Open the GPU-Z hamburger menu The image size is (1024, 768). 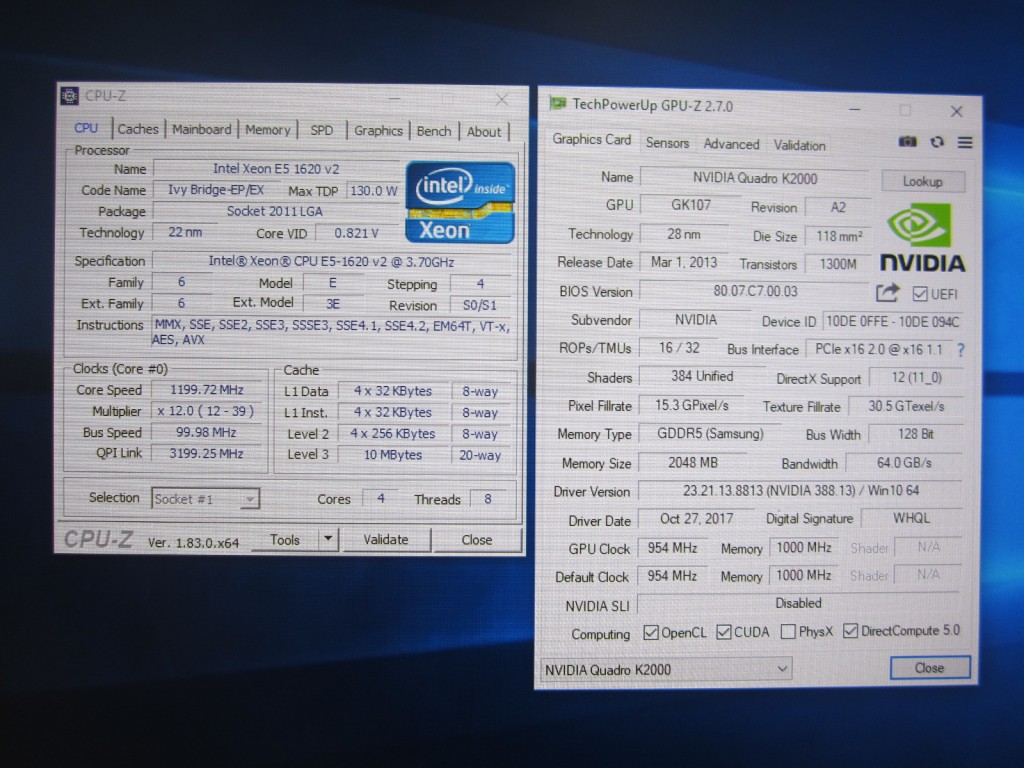(965, 143)
